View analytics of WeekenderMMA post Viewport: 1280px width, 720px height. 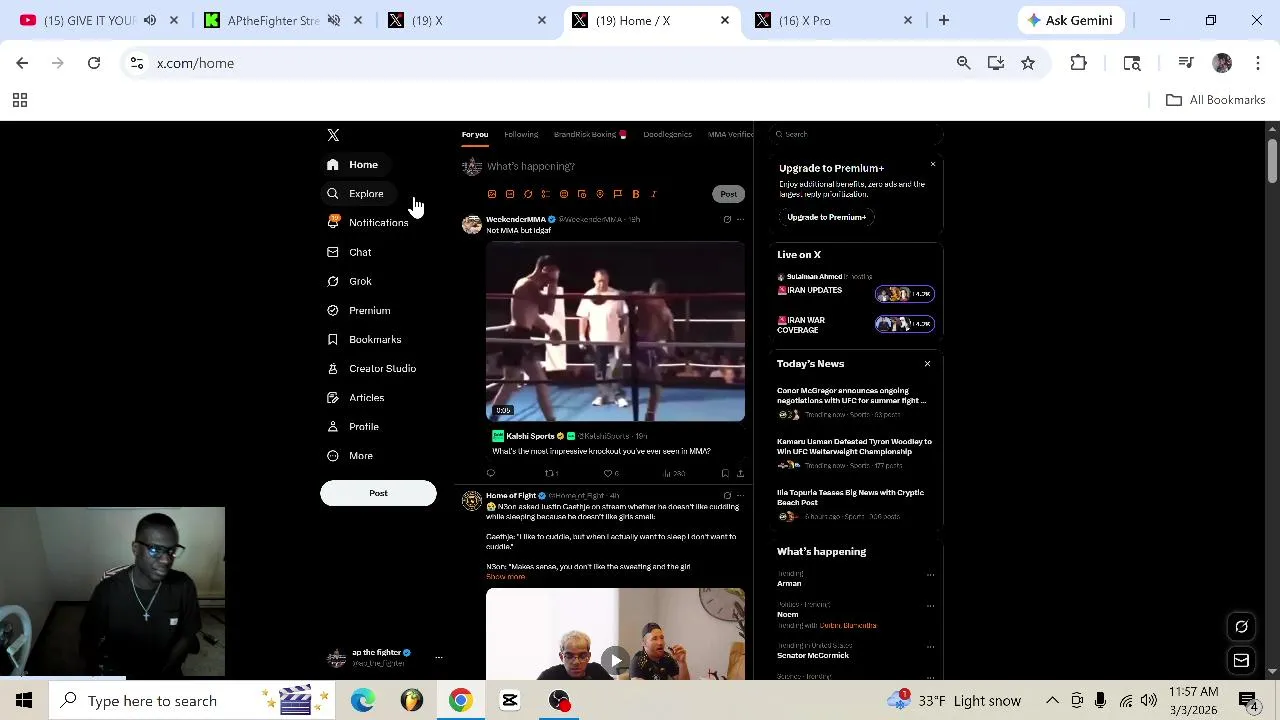pos(674,473)
